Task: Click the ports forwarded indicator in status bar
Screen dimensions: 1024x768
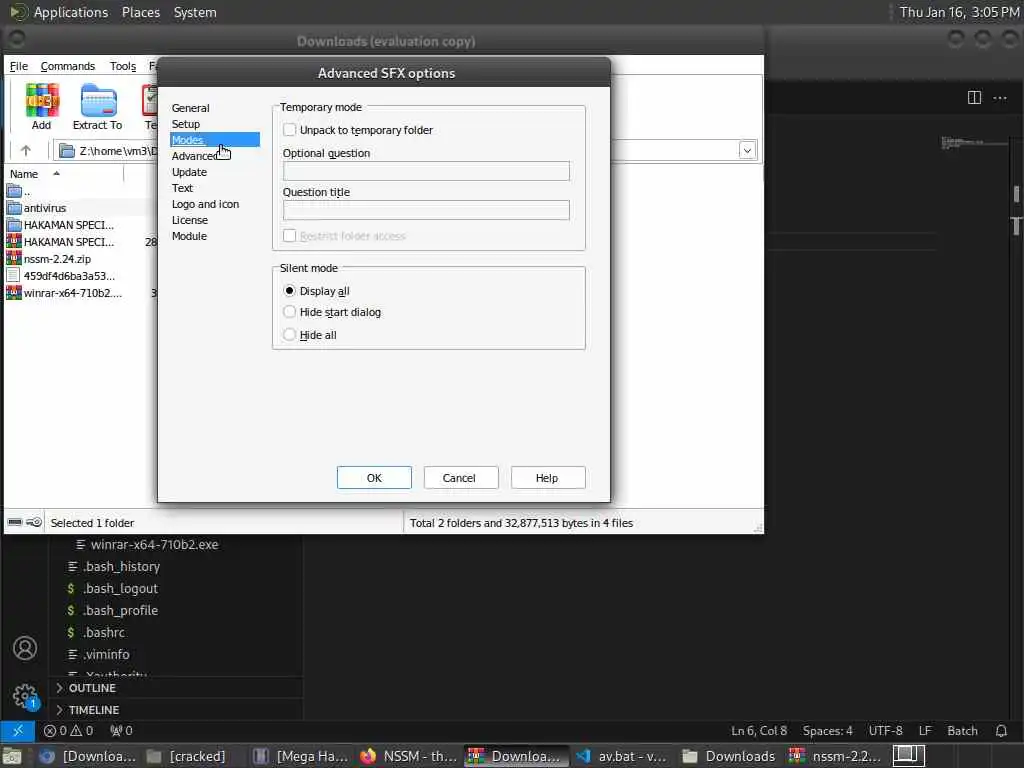Action: (121, 731)
